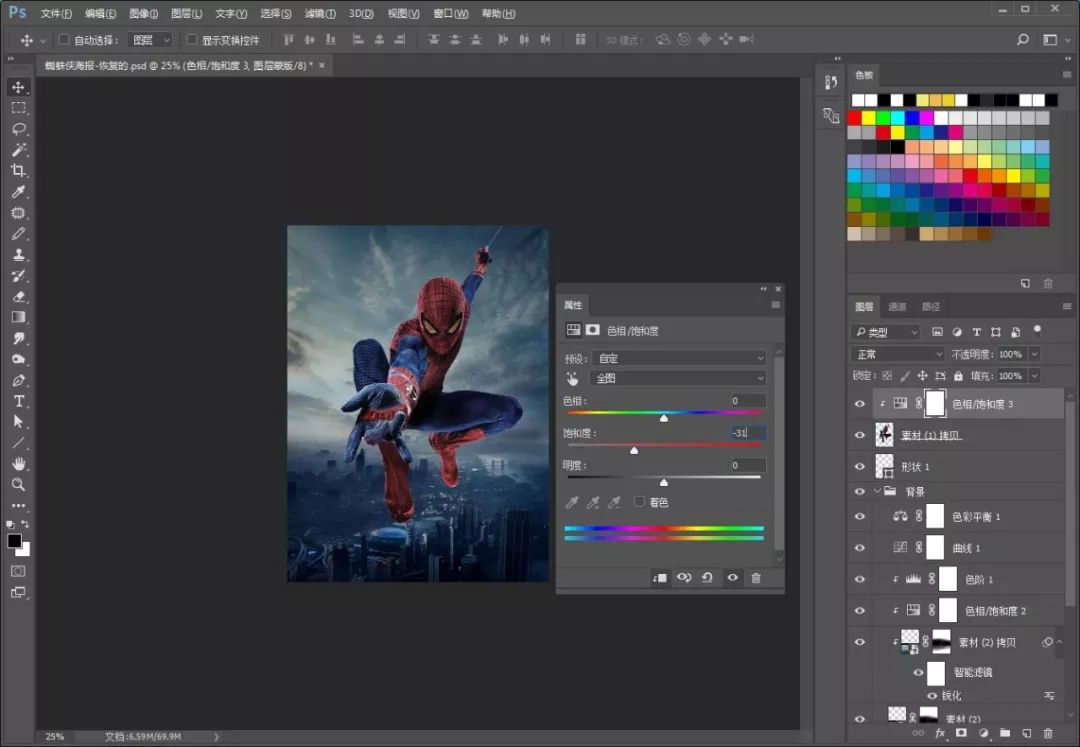Image resolution: width=1080 pixels, height=747 pixels.
Task: View previous state icon in Properties
Action: tap(684, 578)
